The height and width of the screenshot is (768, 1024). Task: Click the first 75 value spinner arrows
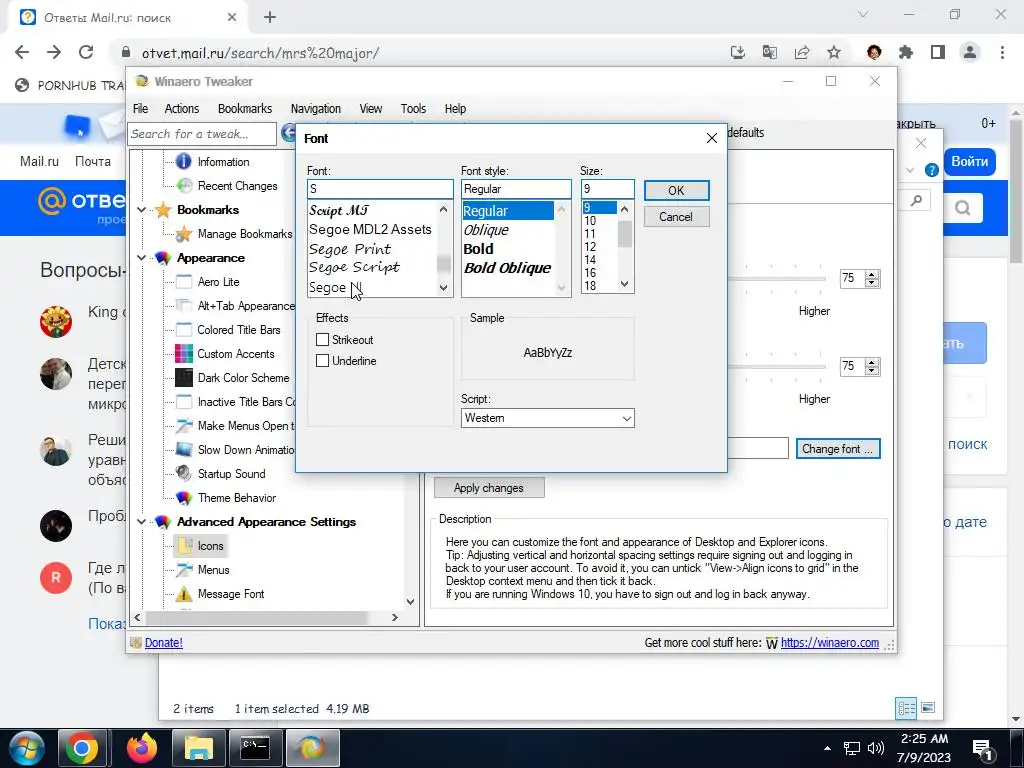click(872, 278)
